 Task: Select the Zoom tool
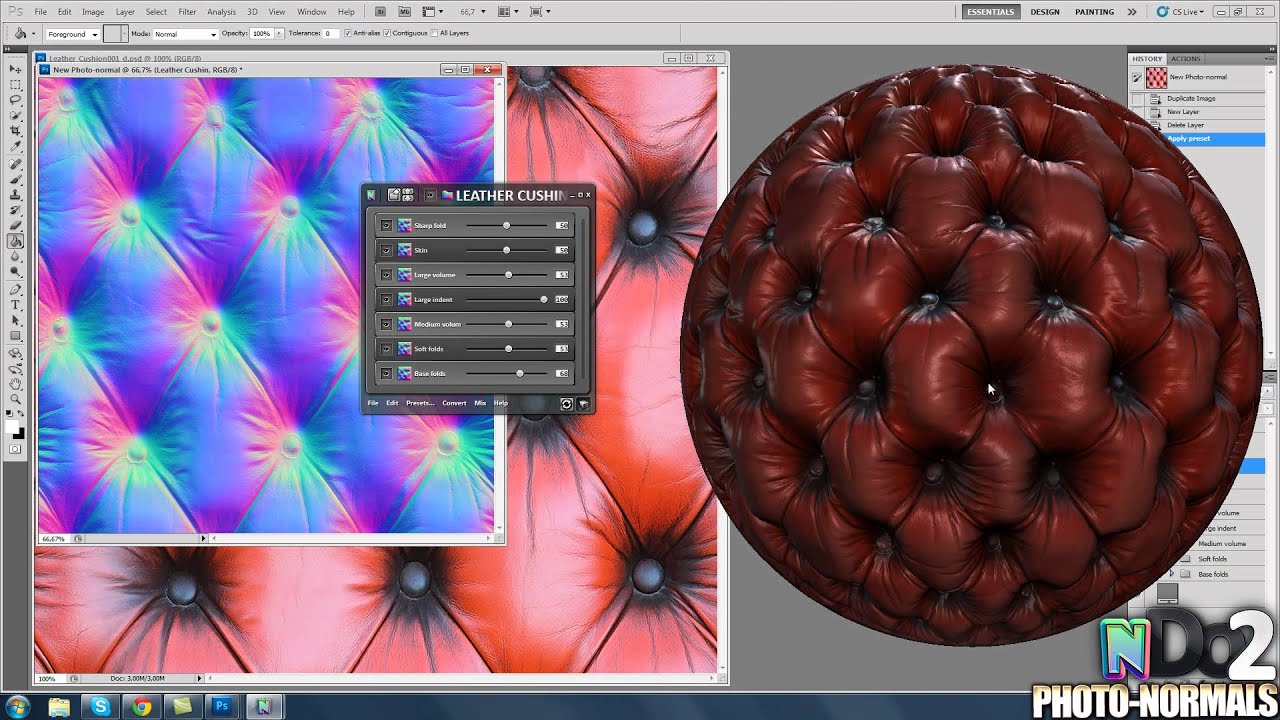pos(16,399)
